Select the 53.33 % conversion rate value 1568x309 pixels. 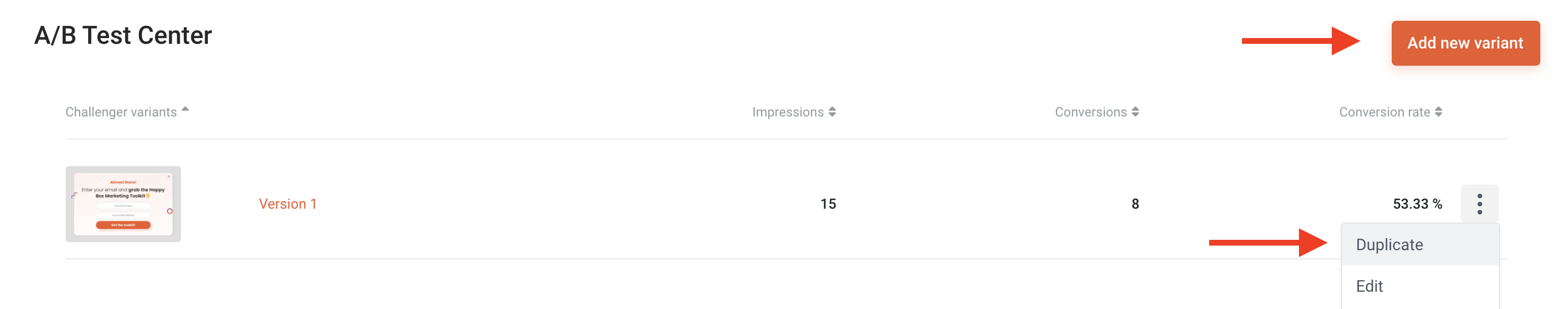[1417, 204]
